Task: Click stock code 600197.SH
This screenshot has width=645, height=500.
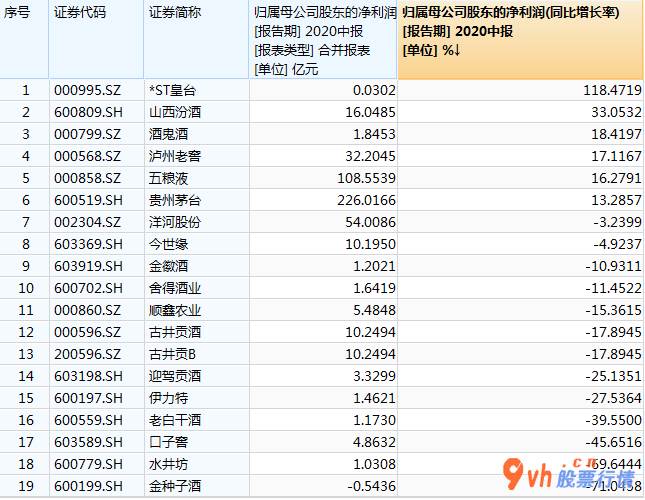Action: (88, 398)
